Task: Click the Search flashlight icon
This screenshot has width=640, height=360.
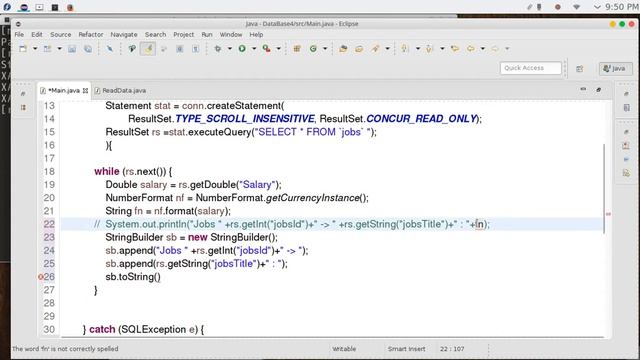Action: tap(375, 49)
